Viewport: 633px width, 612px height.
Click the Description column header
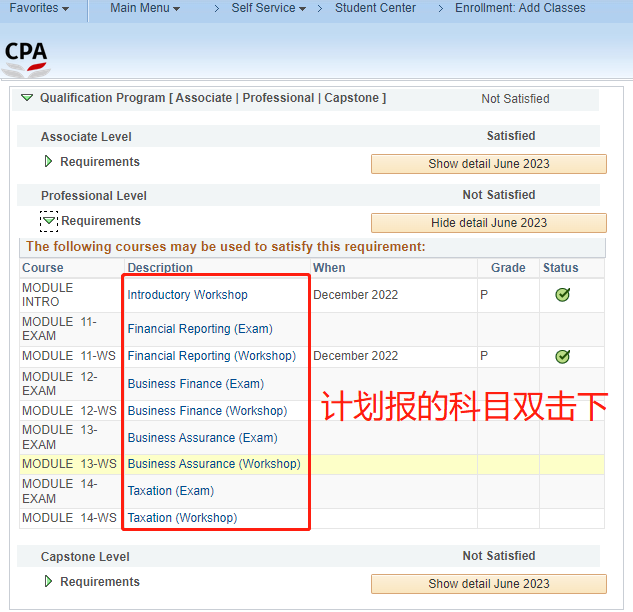(x=160, y=268)
